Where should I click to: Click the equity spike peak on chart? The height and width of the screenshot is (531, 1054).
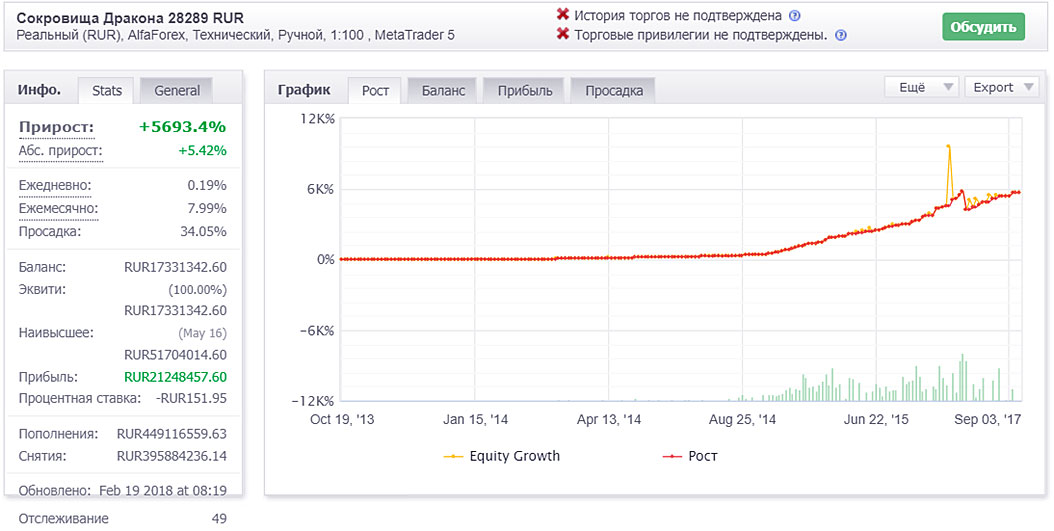point(947,146)
